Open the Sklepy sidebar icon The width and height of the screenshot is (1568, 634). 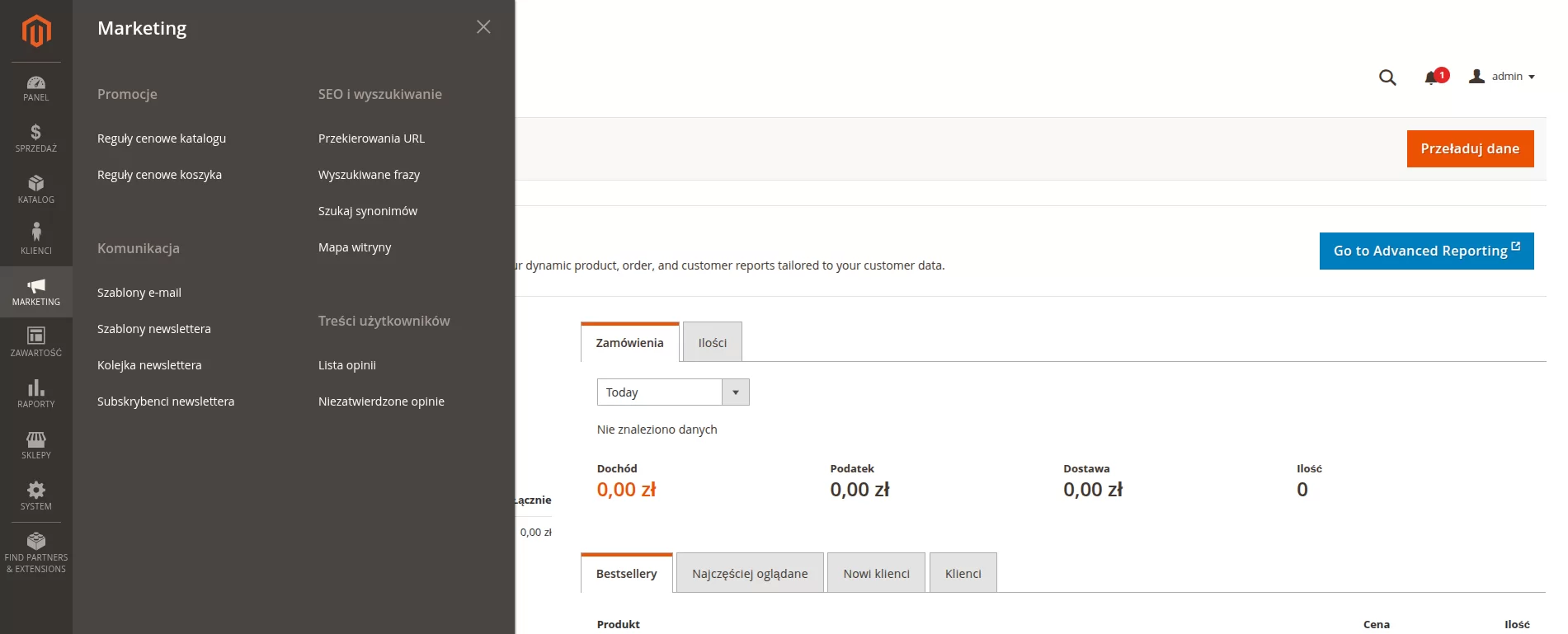click(x=36, y=444)
